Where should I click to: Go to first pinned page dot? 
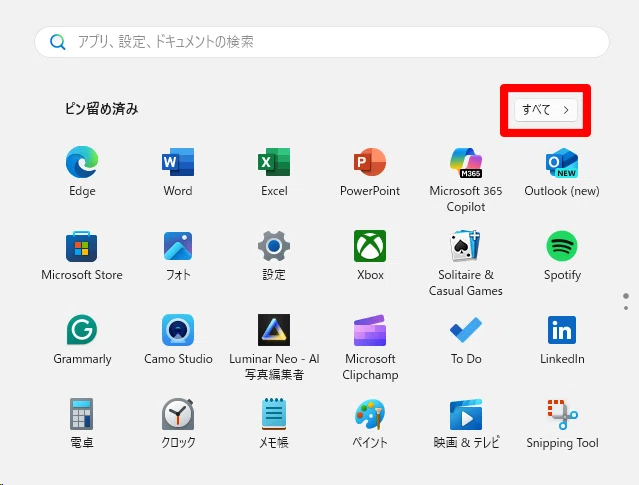626,296
